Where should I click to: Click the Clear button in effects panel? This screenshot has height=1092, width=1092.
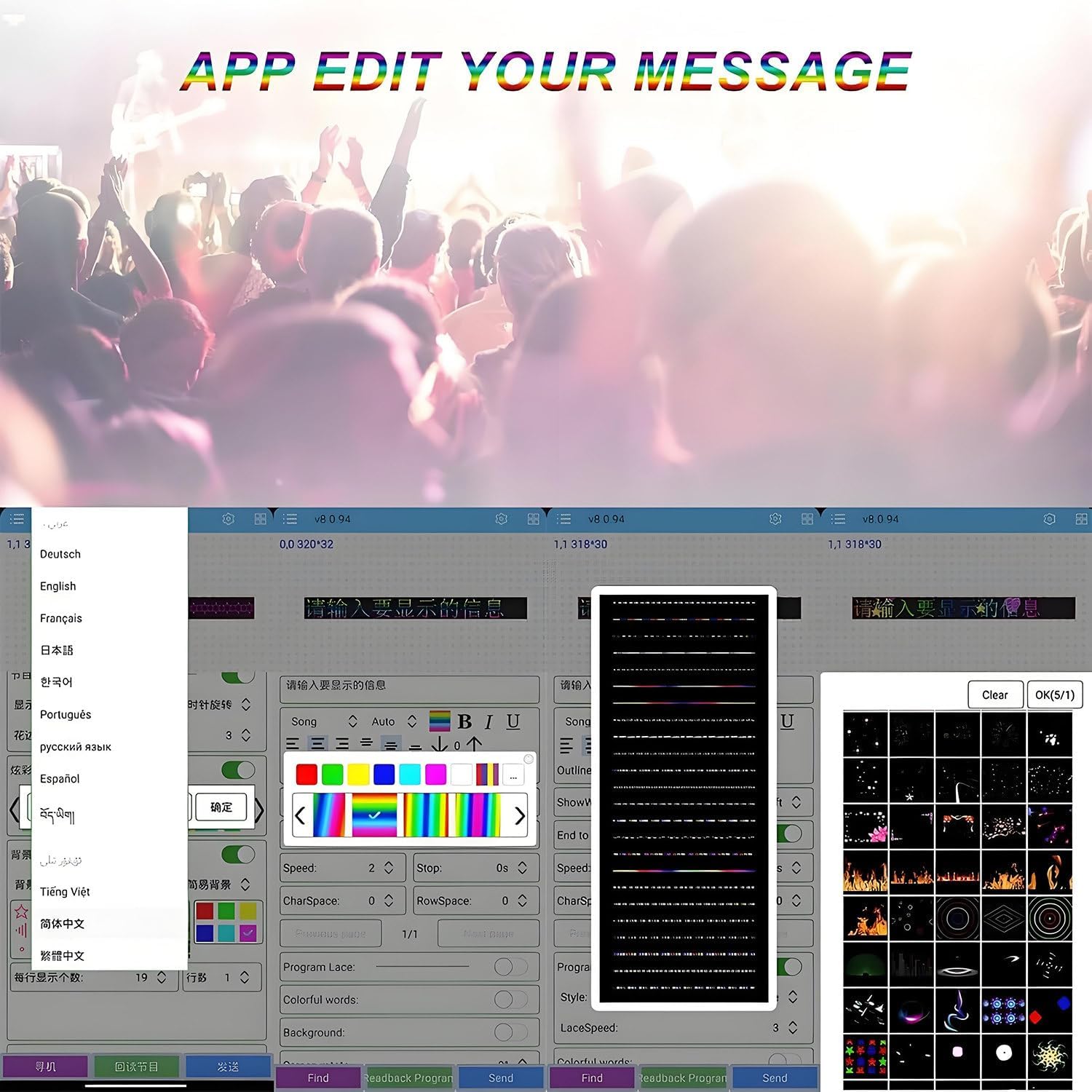pos(995,695)
